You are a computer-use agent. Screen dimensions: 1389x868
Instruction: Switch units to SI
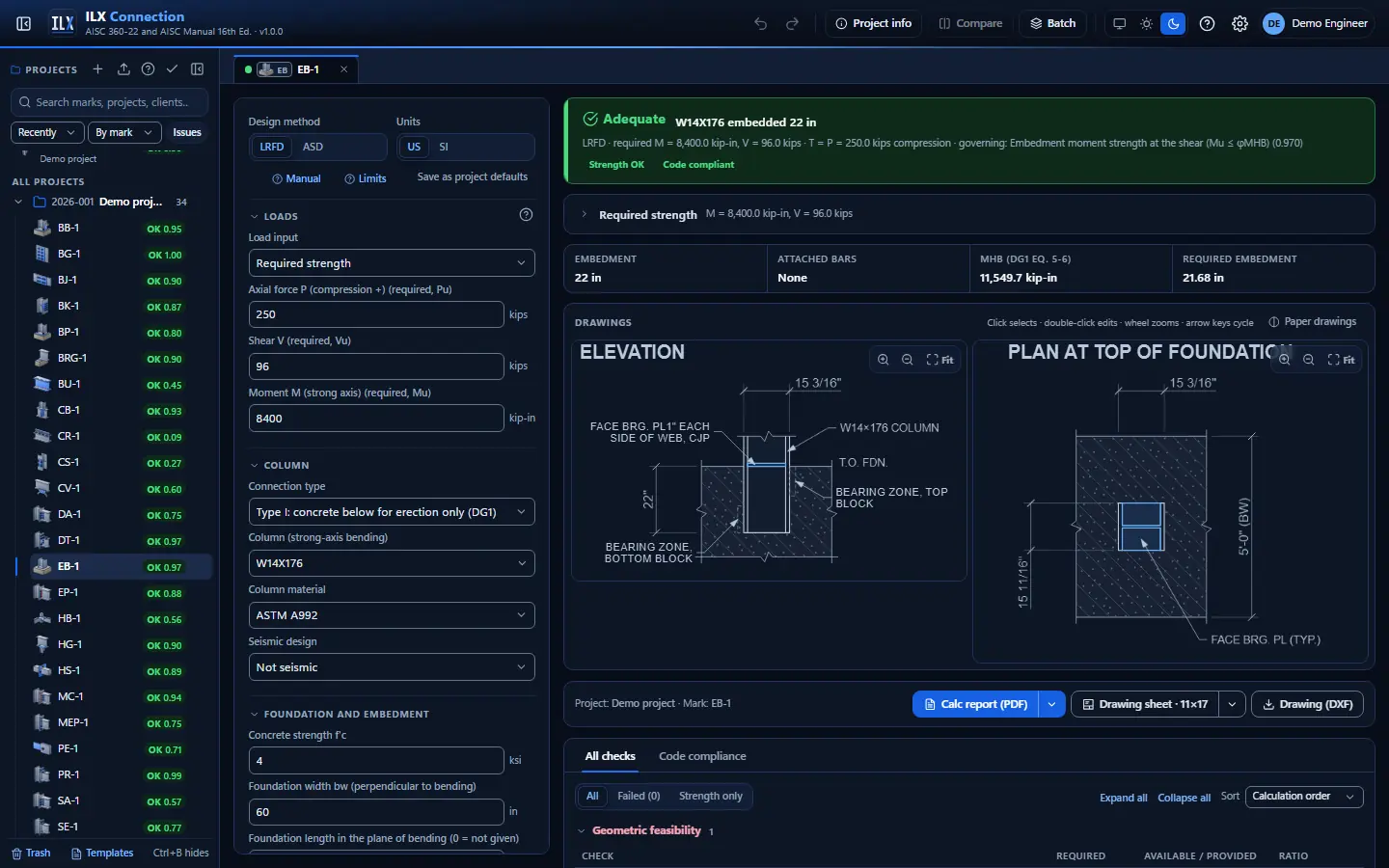pos(444,147)
